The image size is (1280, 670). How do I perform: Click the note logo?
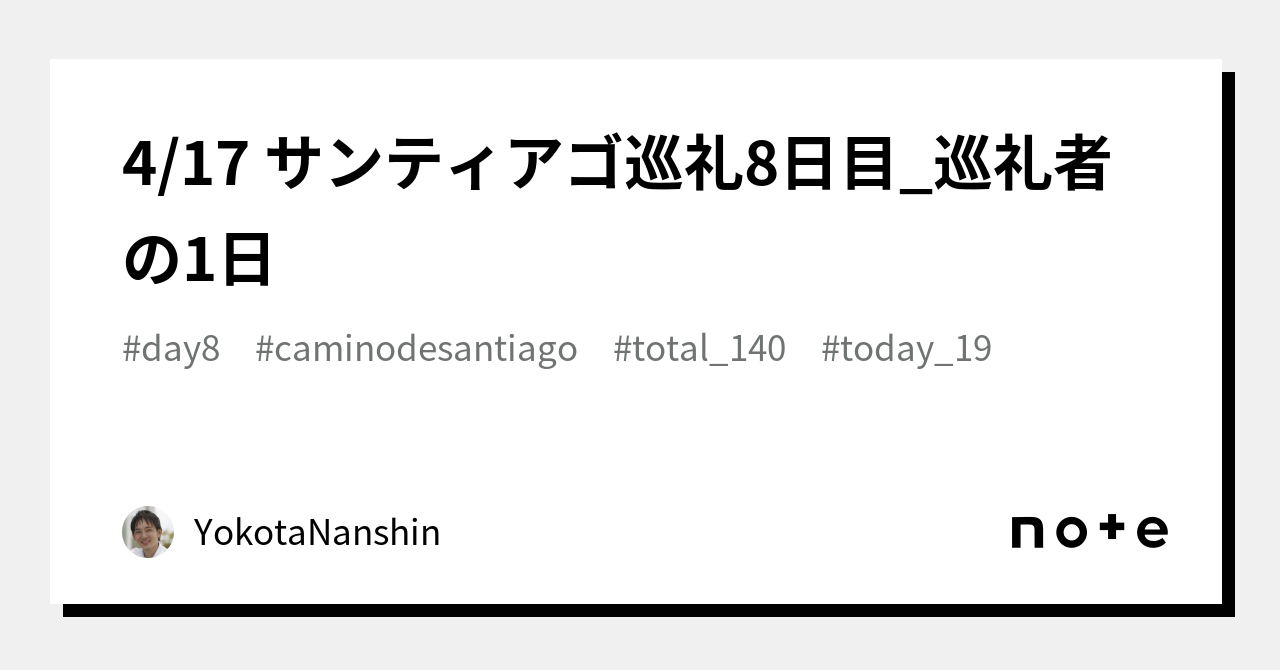(x=1089, y=531)
